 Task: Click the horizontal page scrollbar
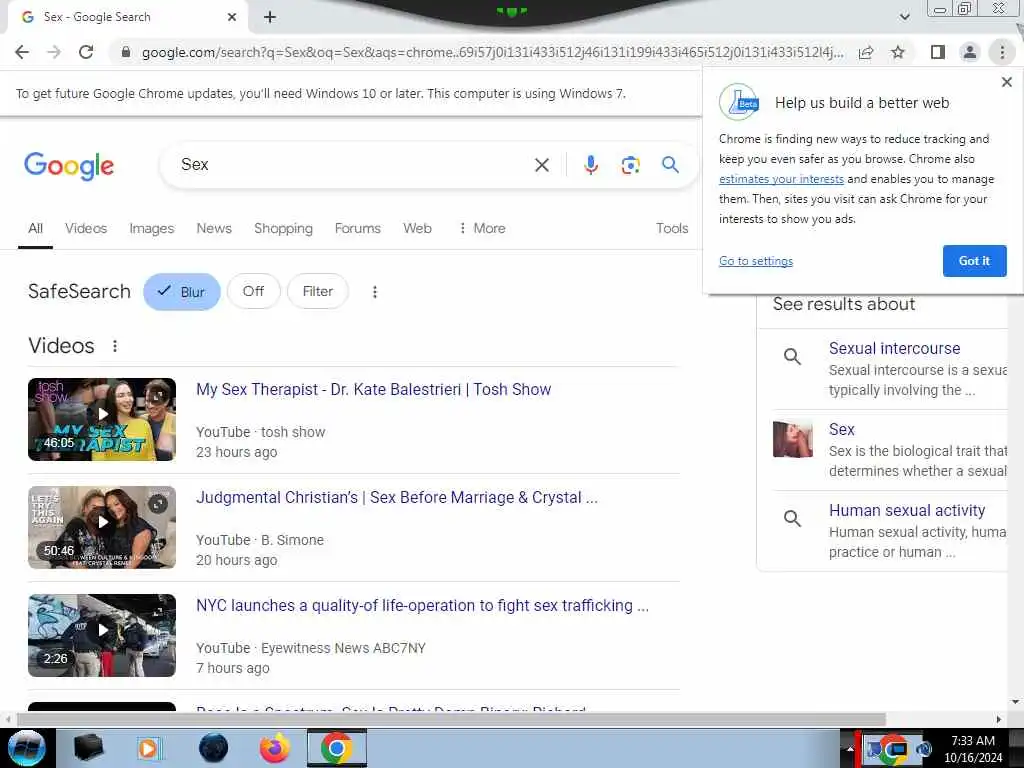pyautogui.click(x=451, y=720)
